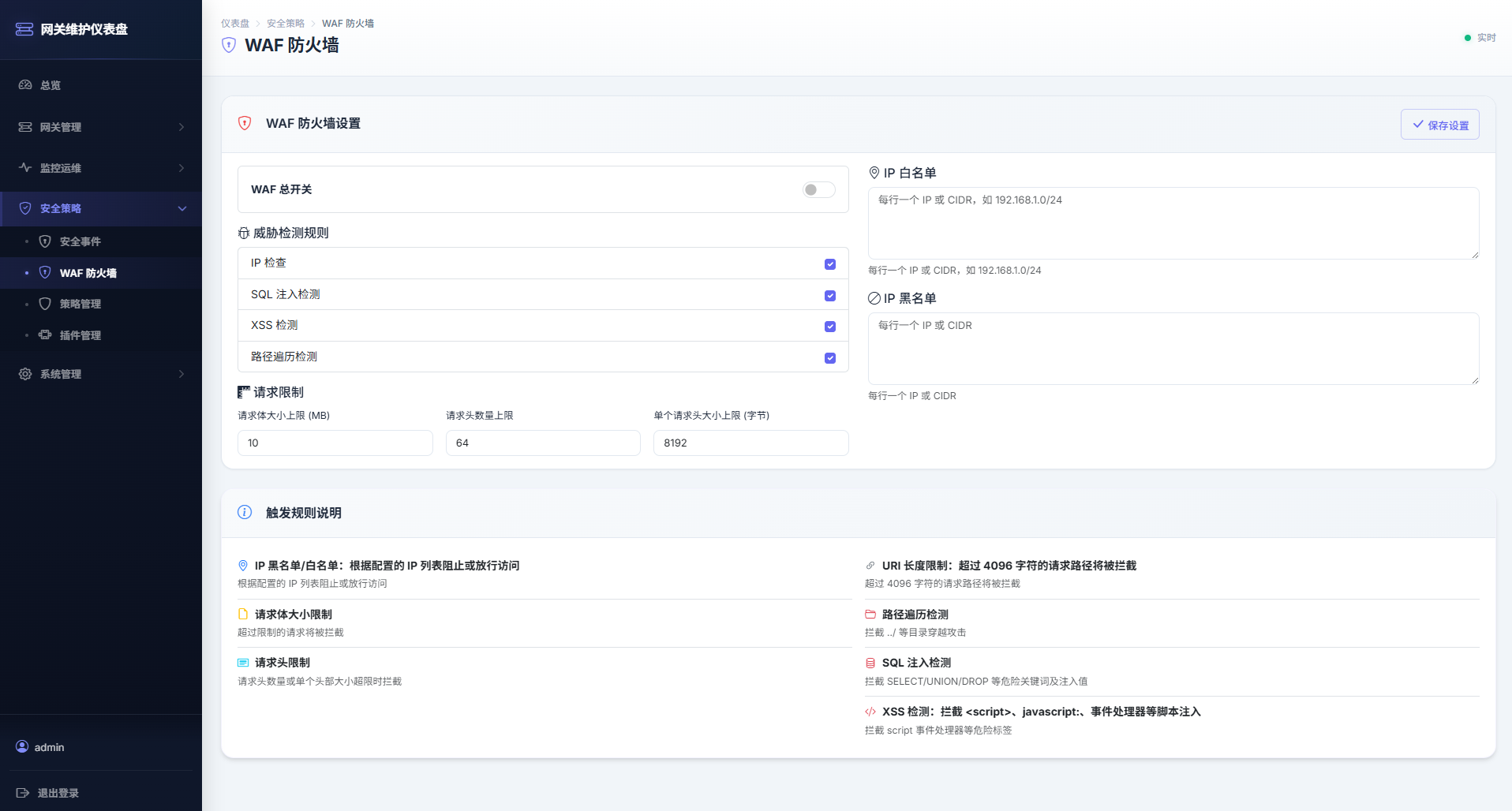This screenshot has height=811, width=1512.
Task: Click the icon beside 请求限制 heading
Action: coord(244,392)
